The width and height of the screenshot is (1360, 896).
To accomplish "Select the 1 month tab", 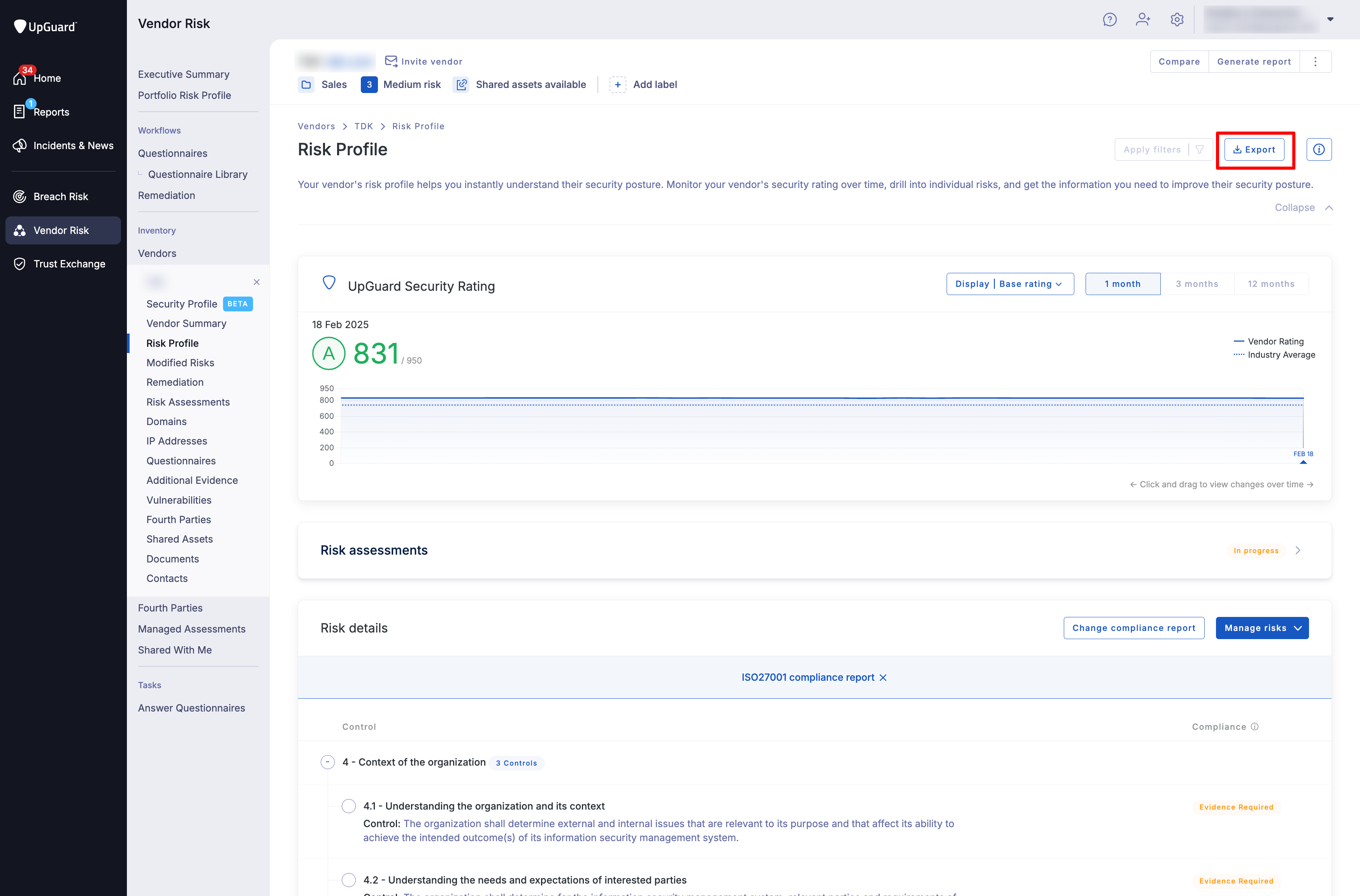I will 1122,284.
